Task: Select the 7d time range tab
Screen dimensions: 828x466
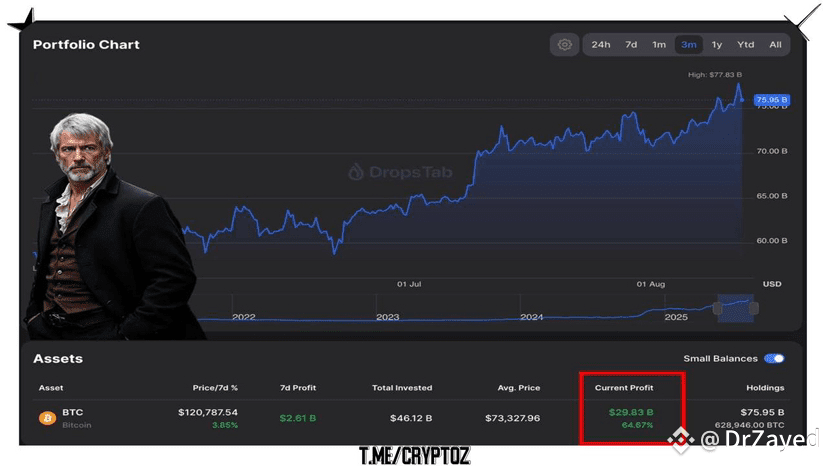Action: [631, 45]
